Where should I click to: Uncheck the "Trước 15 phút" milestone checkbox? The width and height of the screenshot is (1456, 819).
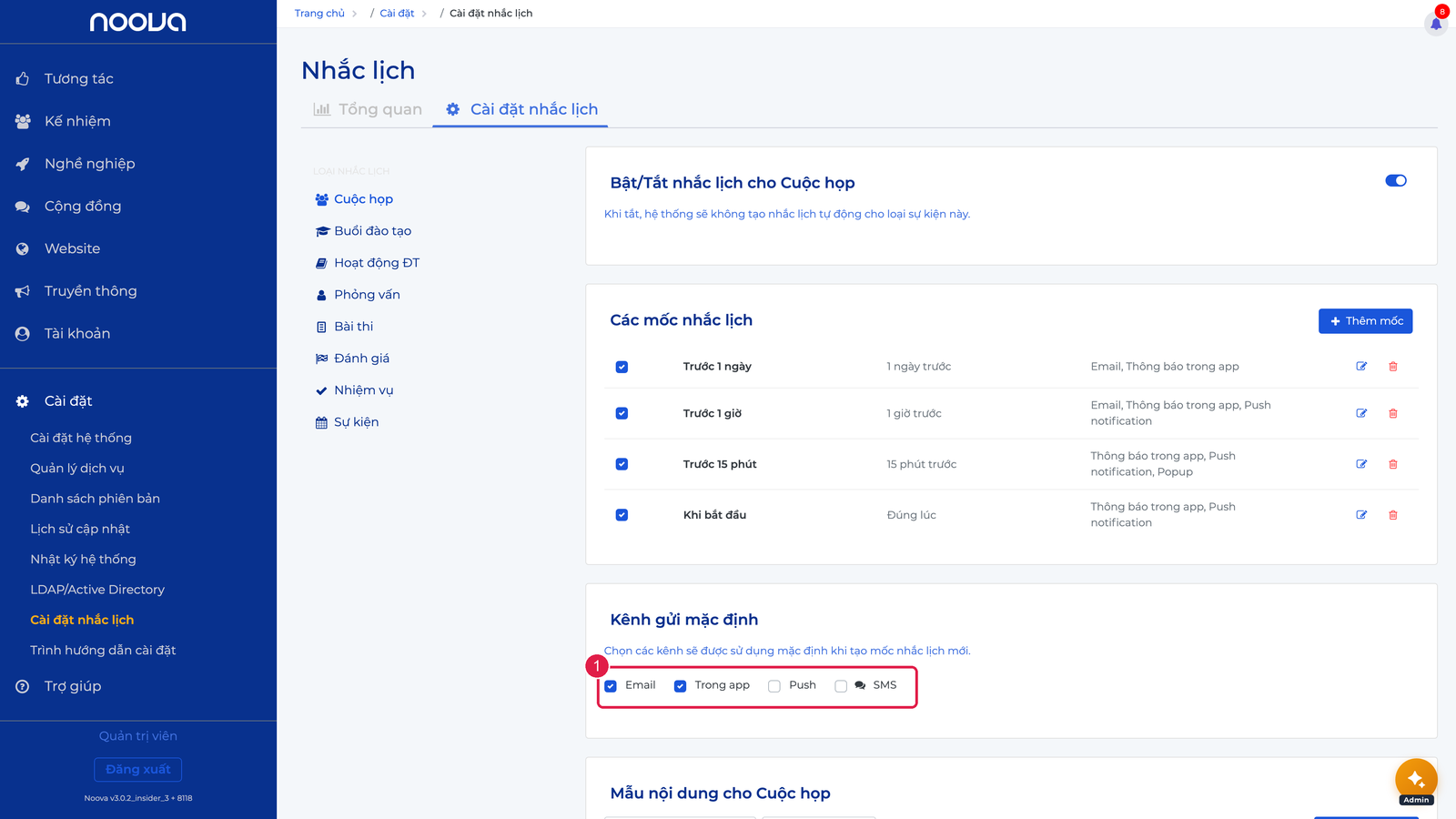(x=622, y=464)
